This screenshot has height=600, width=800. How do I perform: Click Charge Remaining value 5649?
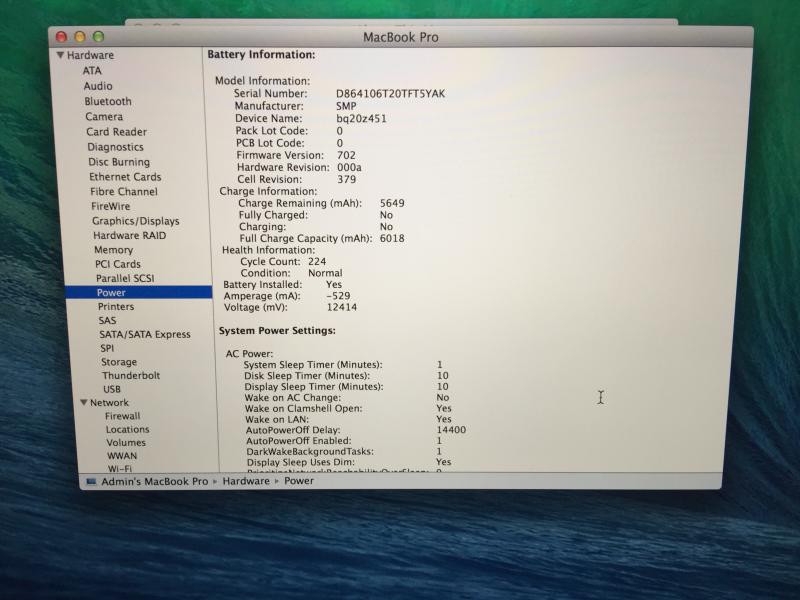coord(392,203)
